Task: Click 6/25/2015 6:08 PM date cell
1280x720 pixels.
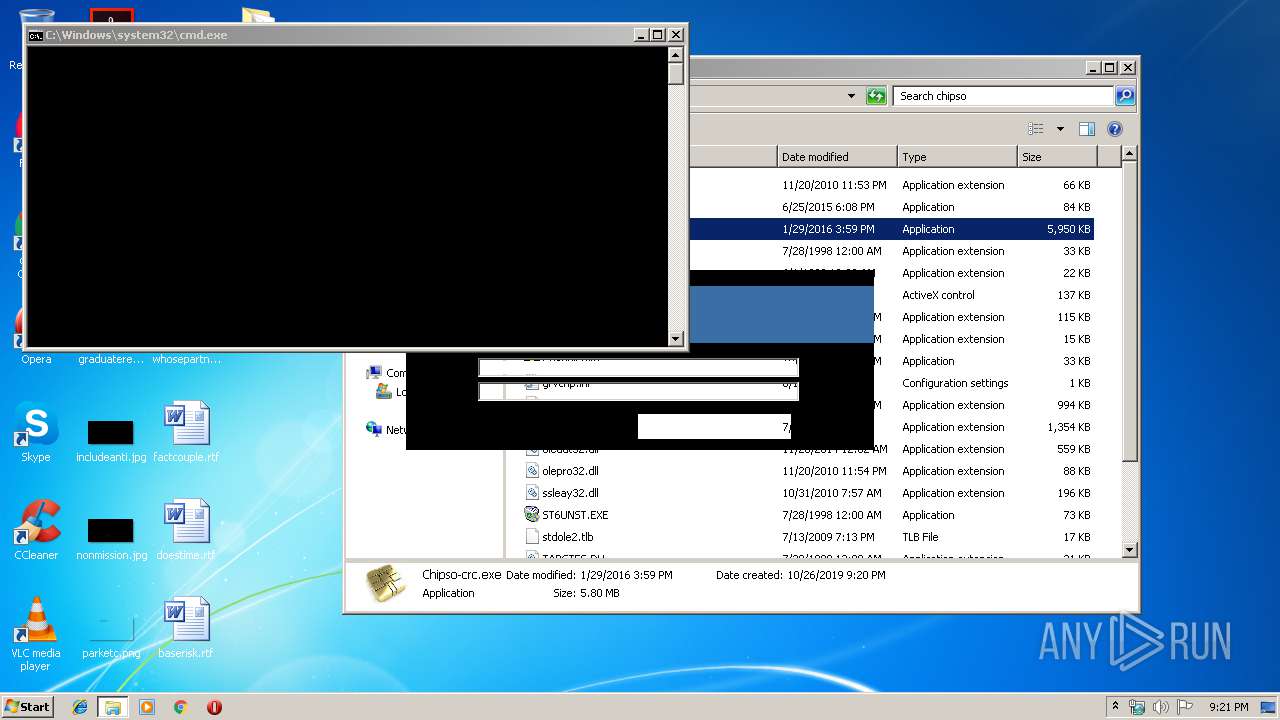Action: pyautogui.click(x=828, y=207)
